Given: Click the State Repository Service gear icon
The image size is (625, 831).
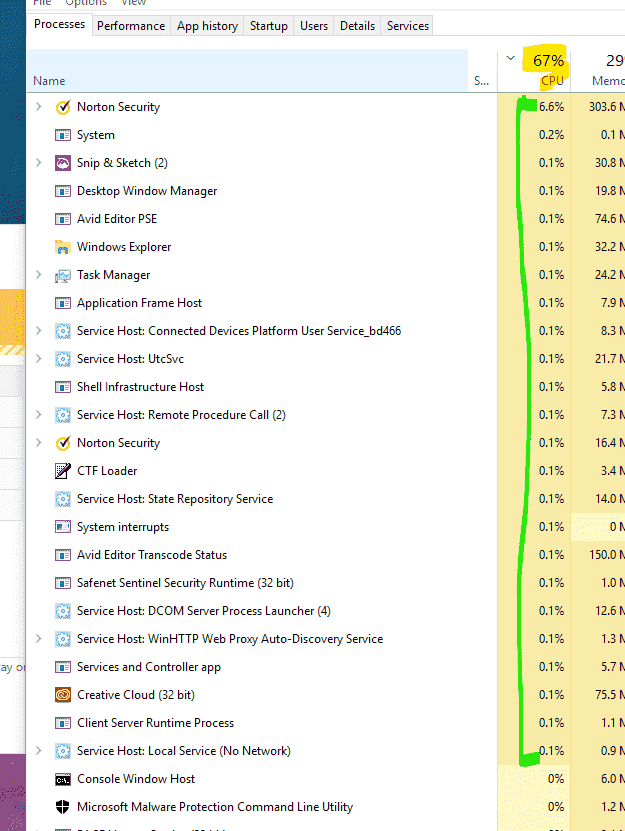Looking at the screenshot, I should (63, 499).
